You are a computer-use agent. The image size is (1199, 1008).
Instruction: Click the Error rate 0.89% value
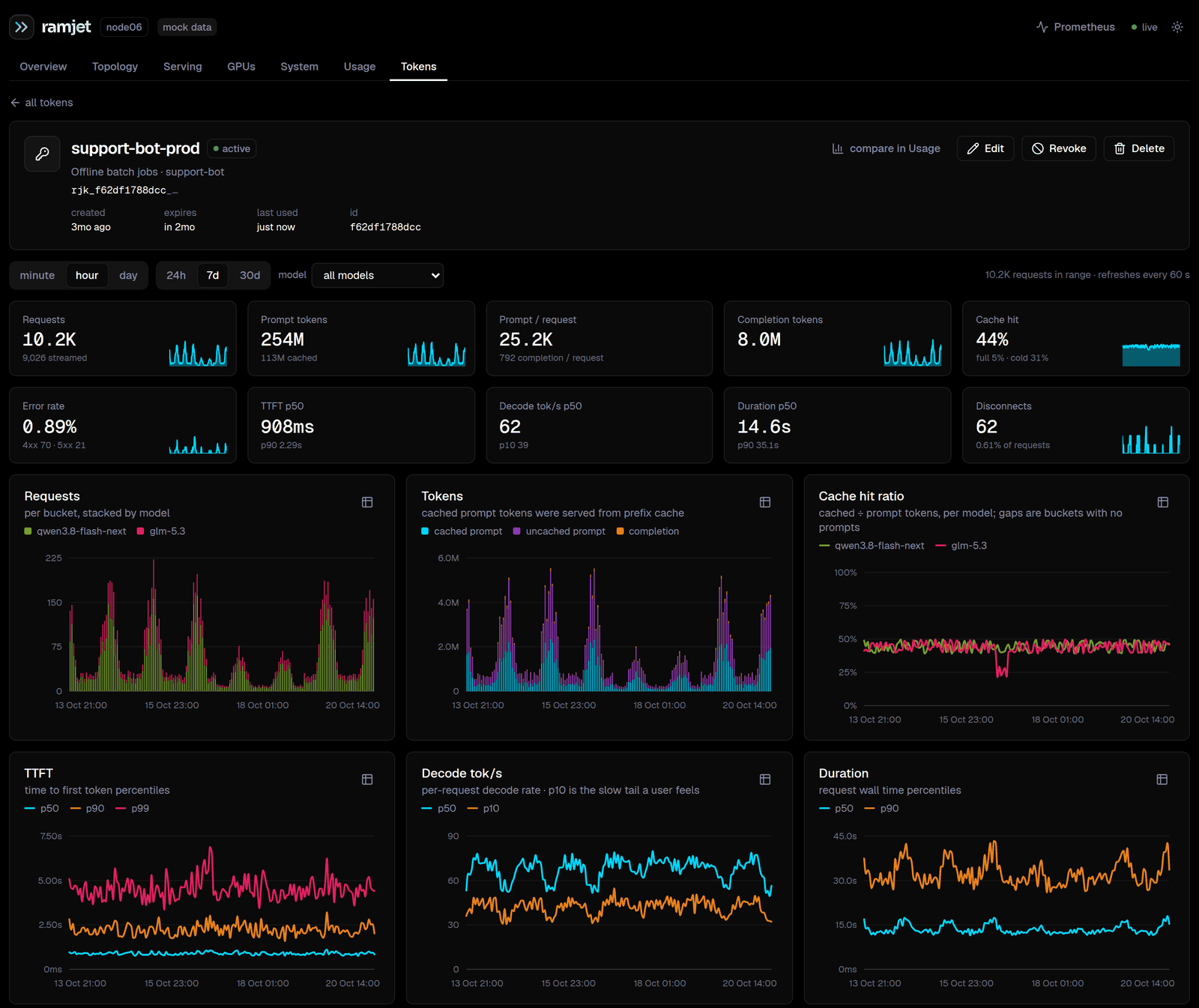pos(49,426)
